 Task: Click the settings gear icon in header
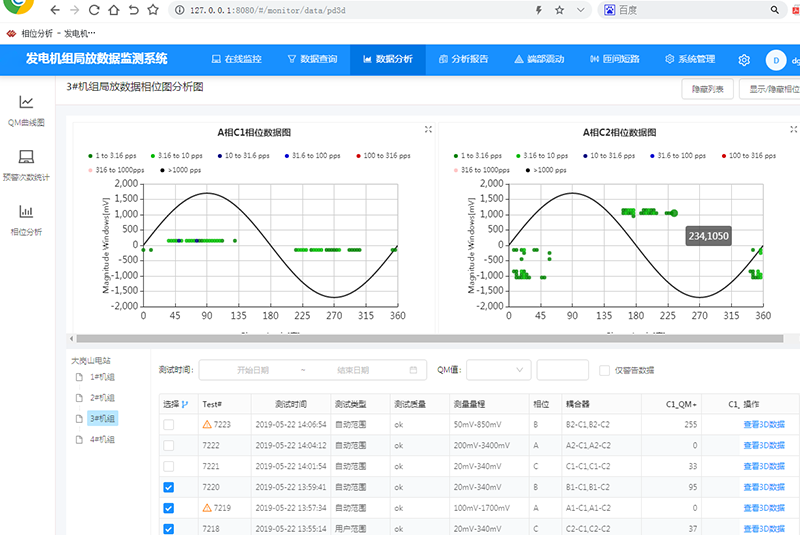744,59
